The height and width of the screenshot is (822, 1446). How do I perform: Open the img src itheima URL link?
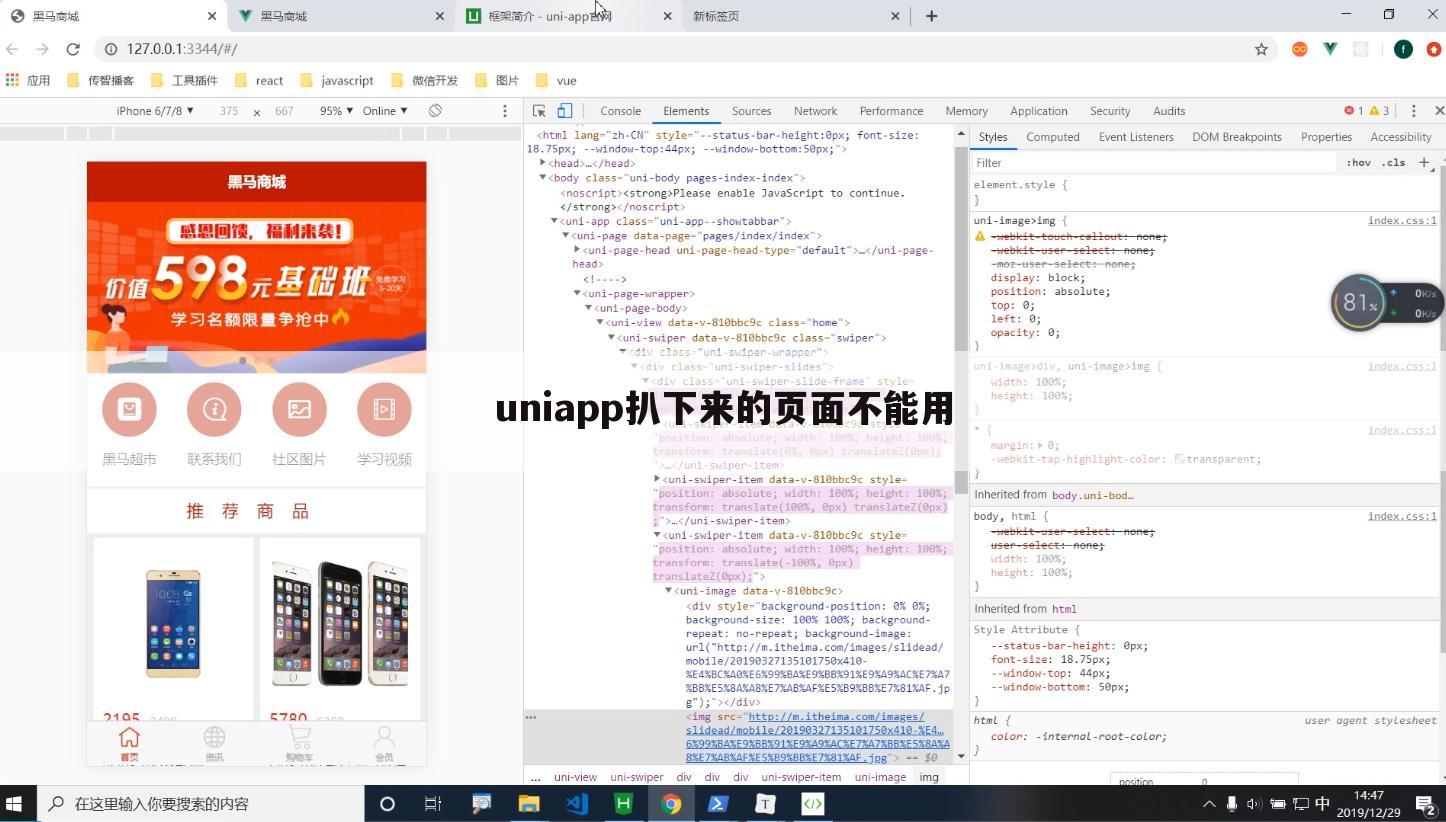pyautogui.click(x=816, y=737)
